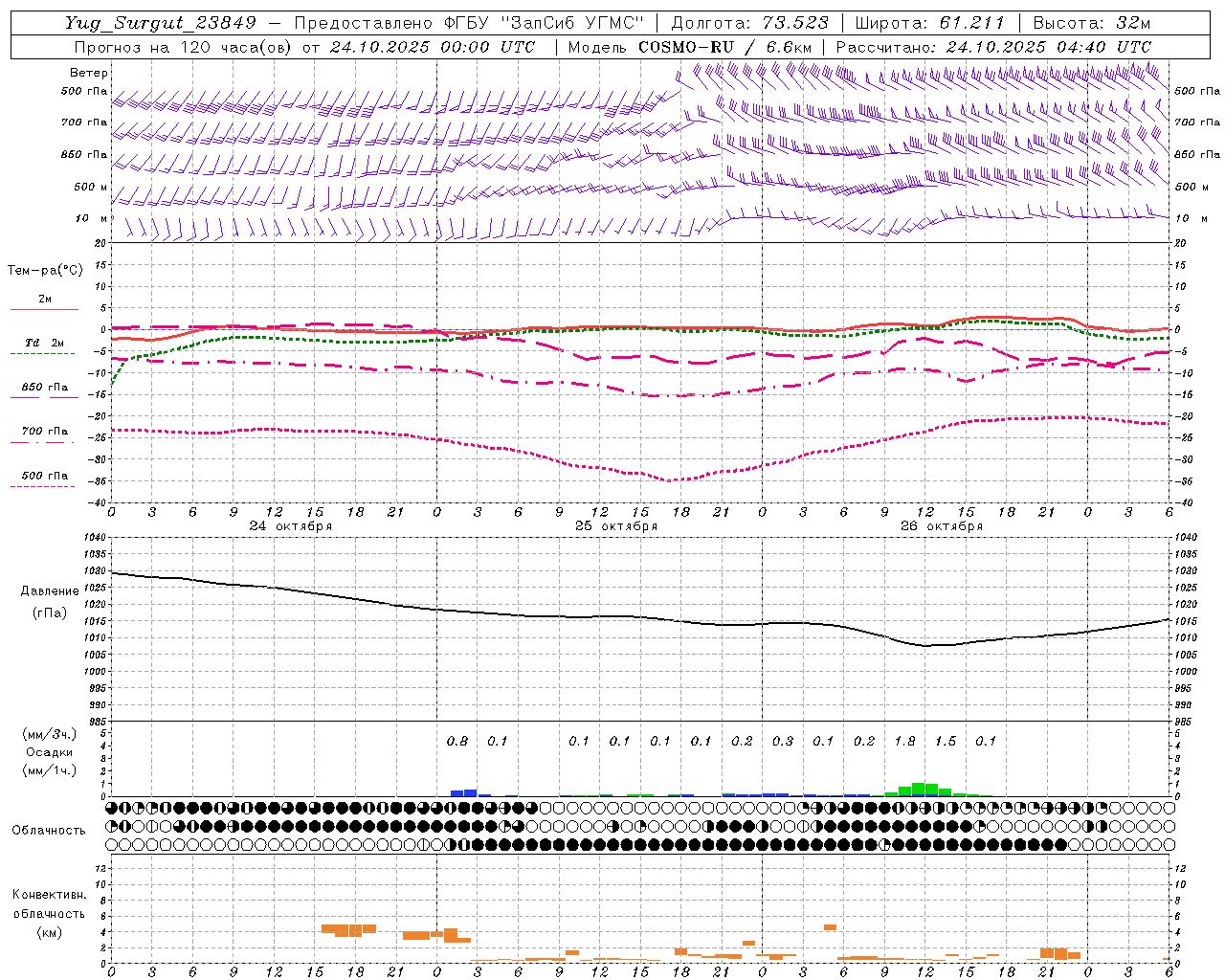Click the 0.3 precipitation value

[783, 741]
